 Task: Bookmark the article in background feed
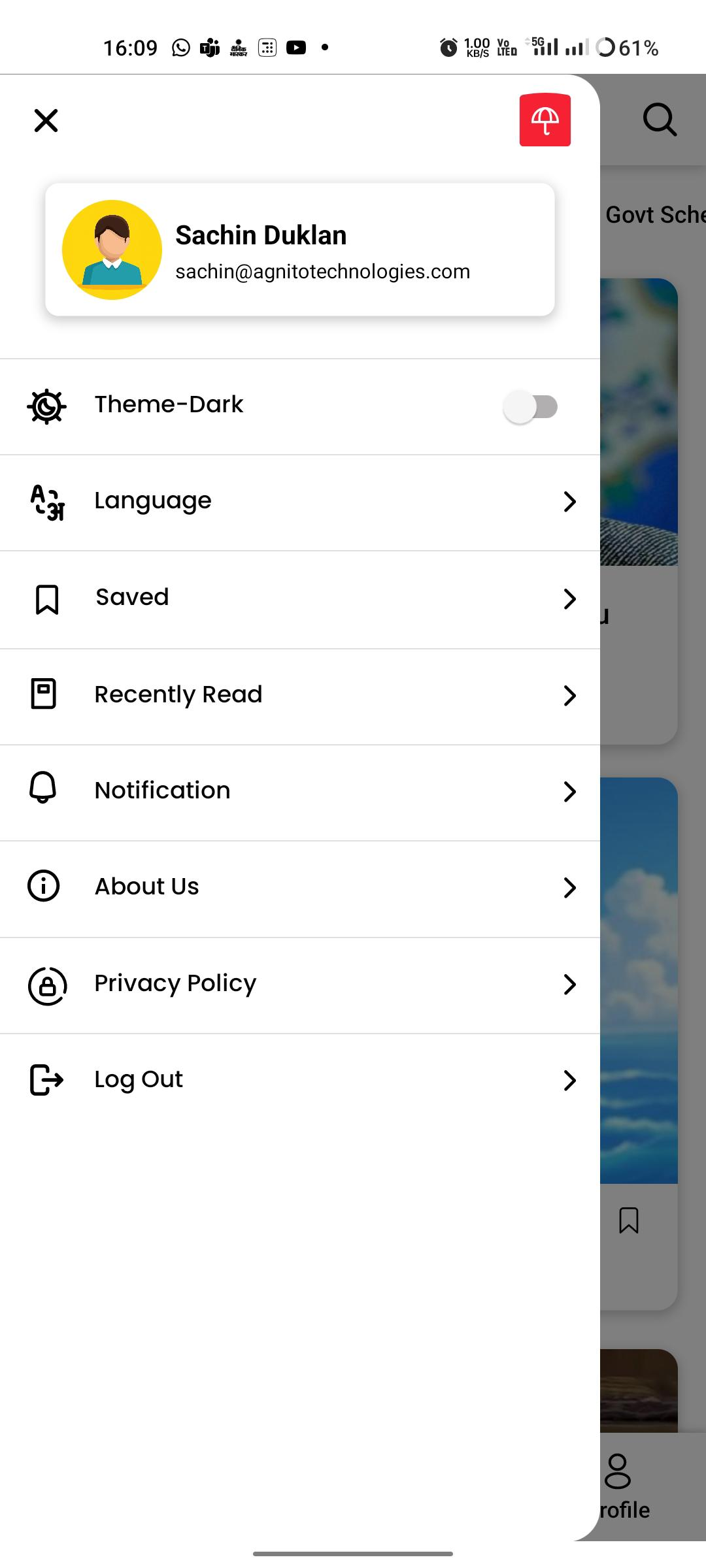628,1220
